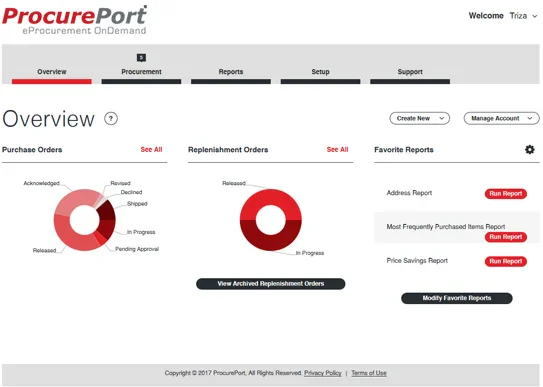543x387 pixels.
Task: Select Pending Approval slice in Purchase Orders chart
Action: click(101, 239)
